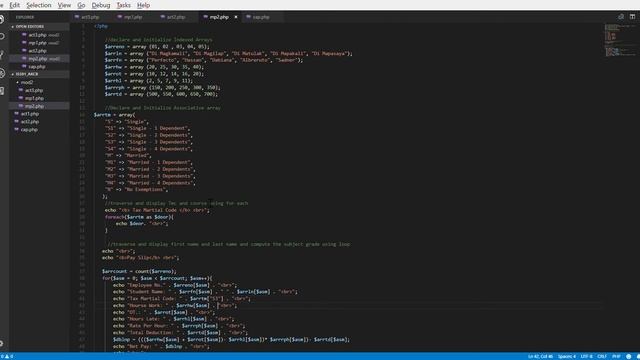Change line endings via CRLF status
640x360 pixels.
[x=602, y=356]
